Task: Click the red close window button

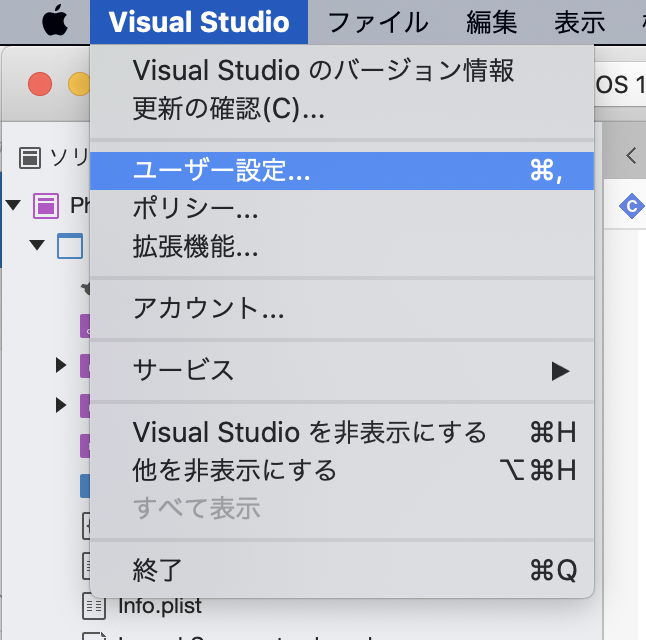Action: pyautogui.click(x=40, y=84)
